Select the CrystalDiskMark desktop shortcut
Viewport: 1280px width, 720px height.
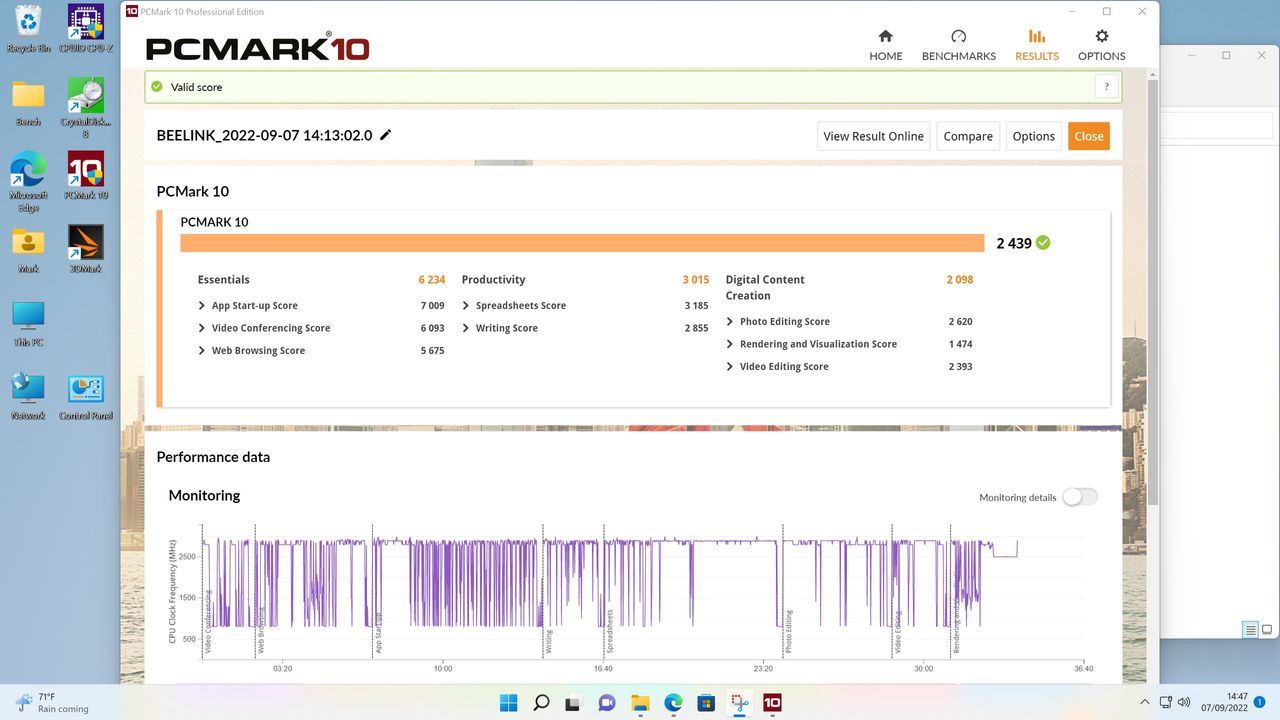point(86,108)
